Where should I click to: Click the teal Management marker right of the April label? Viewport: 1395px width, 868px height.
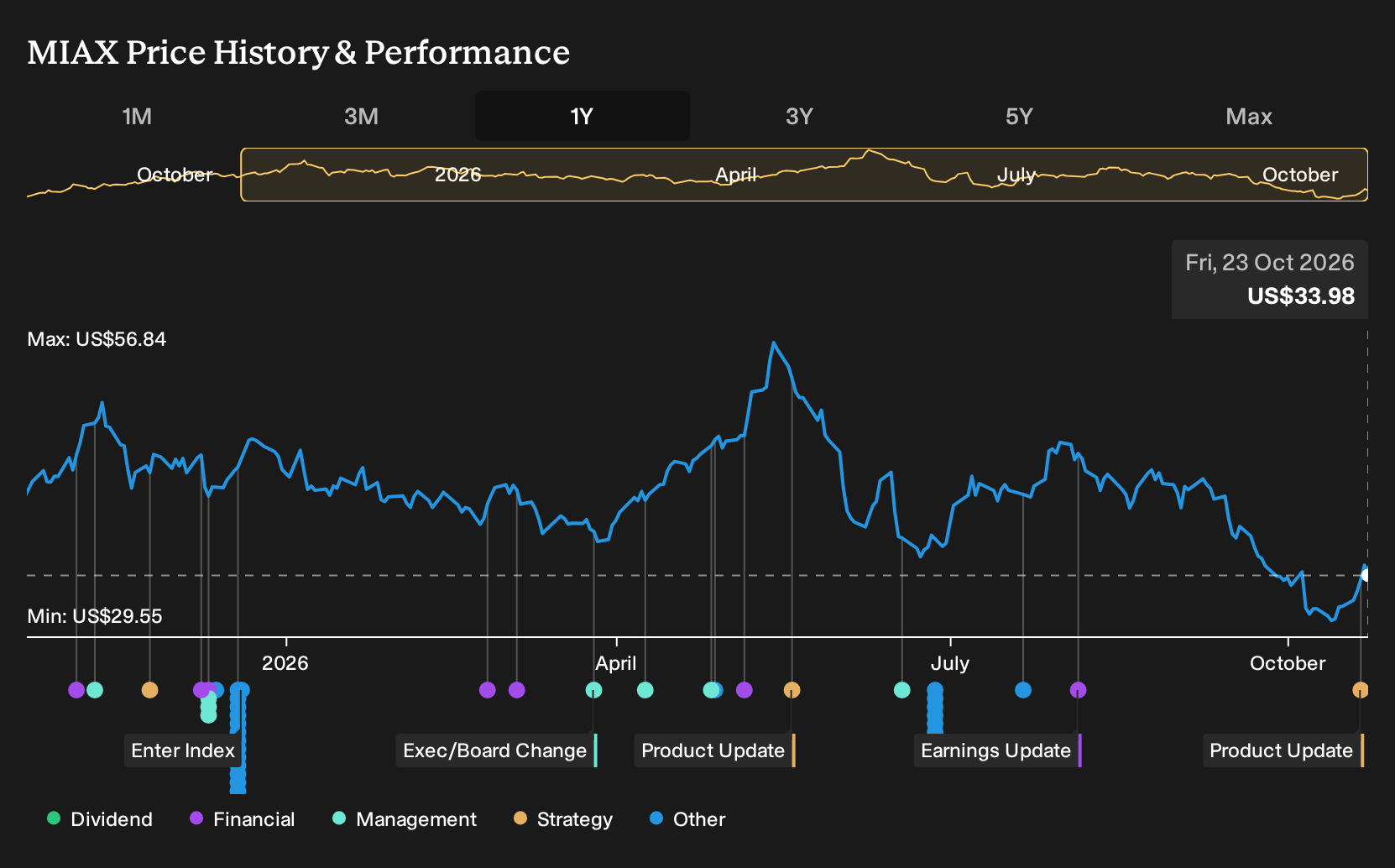pyautogui.click(x=645, y=690)
